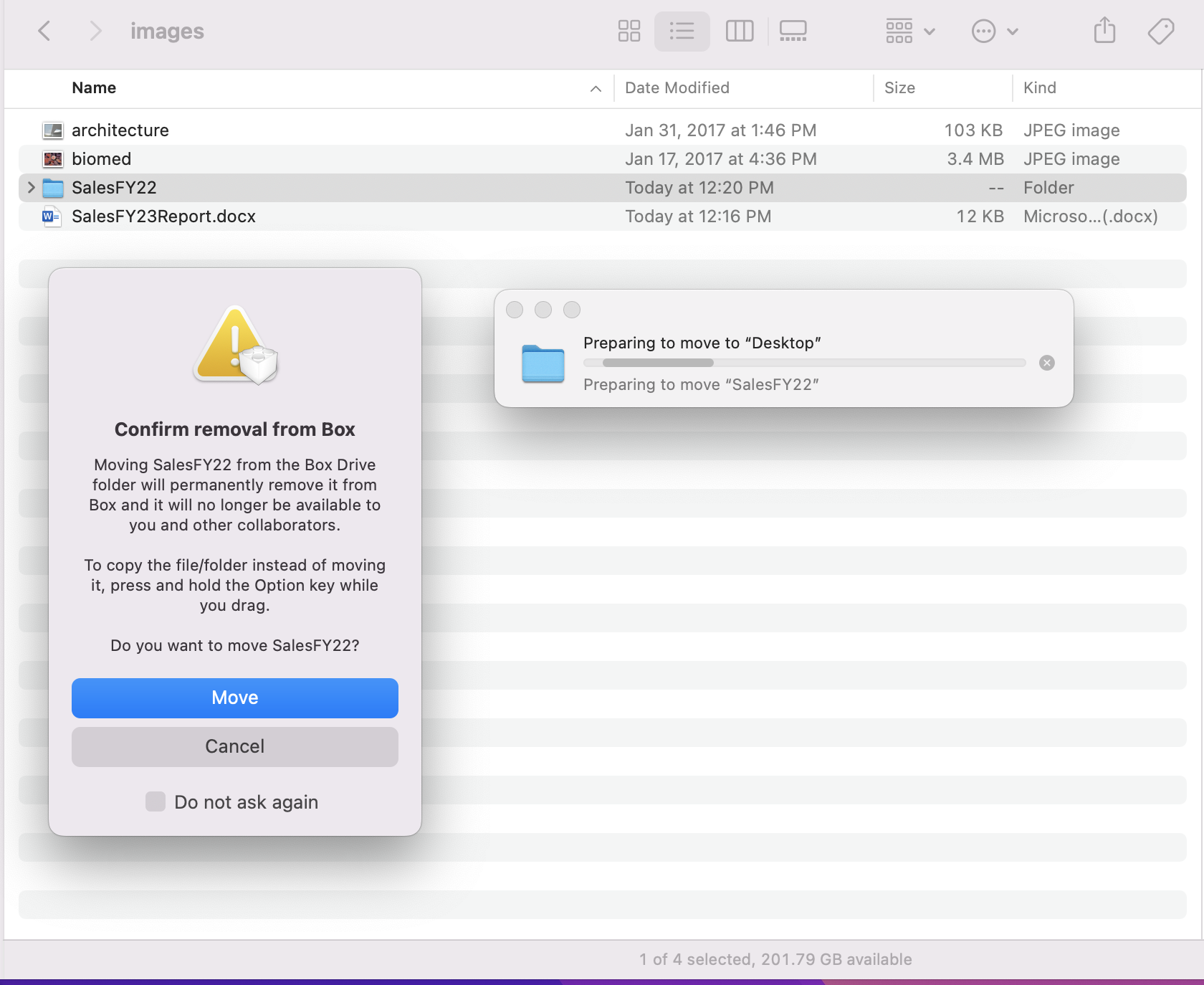Screen dimensions: 1204x985
Task: Click the Move button
Action: tap(235, 698)
